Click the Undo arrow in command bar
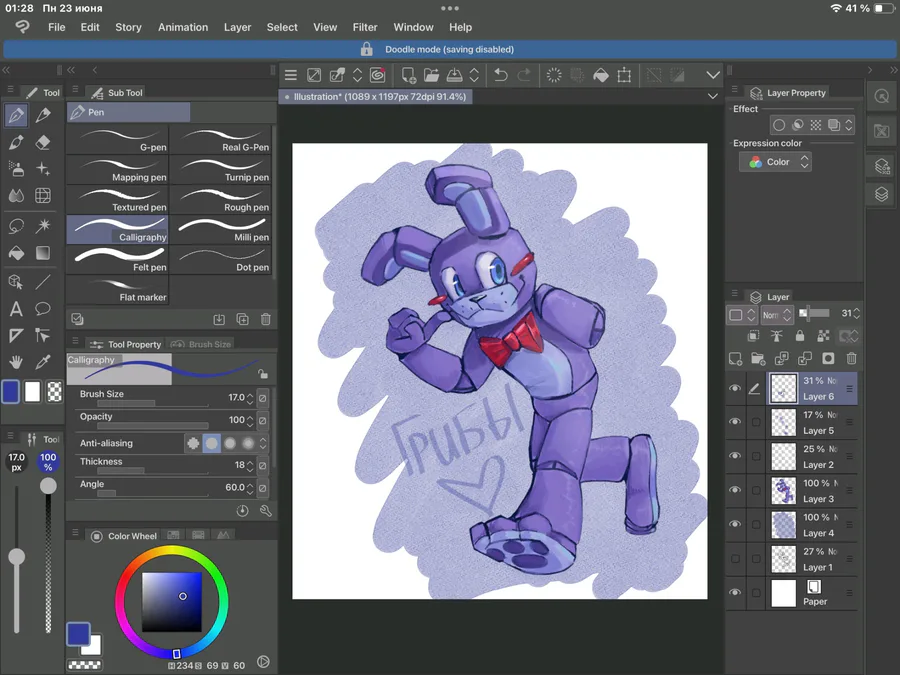The height and width of the screenshot is (675, 900). coord(501,75)
